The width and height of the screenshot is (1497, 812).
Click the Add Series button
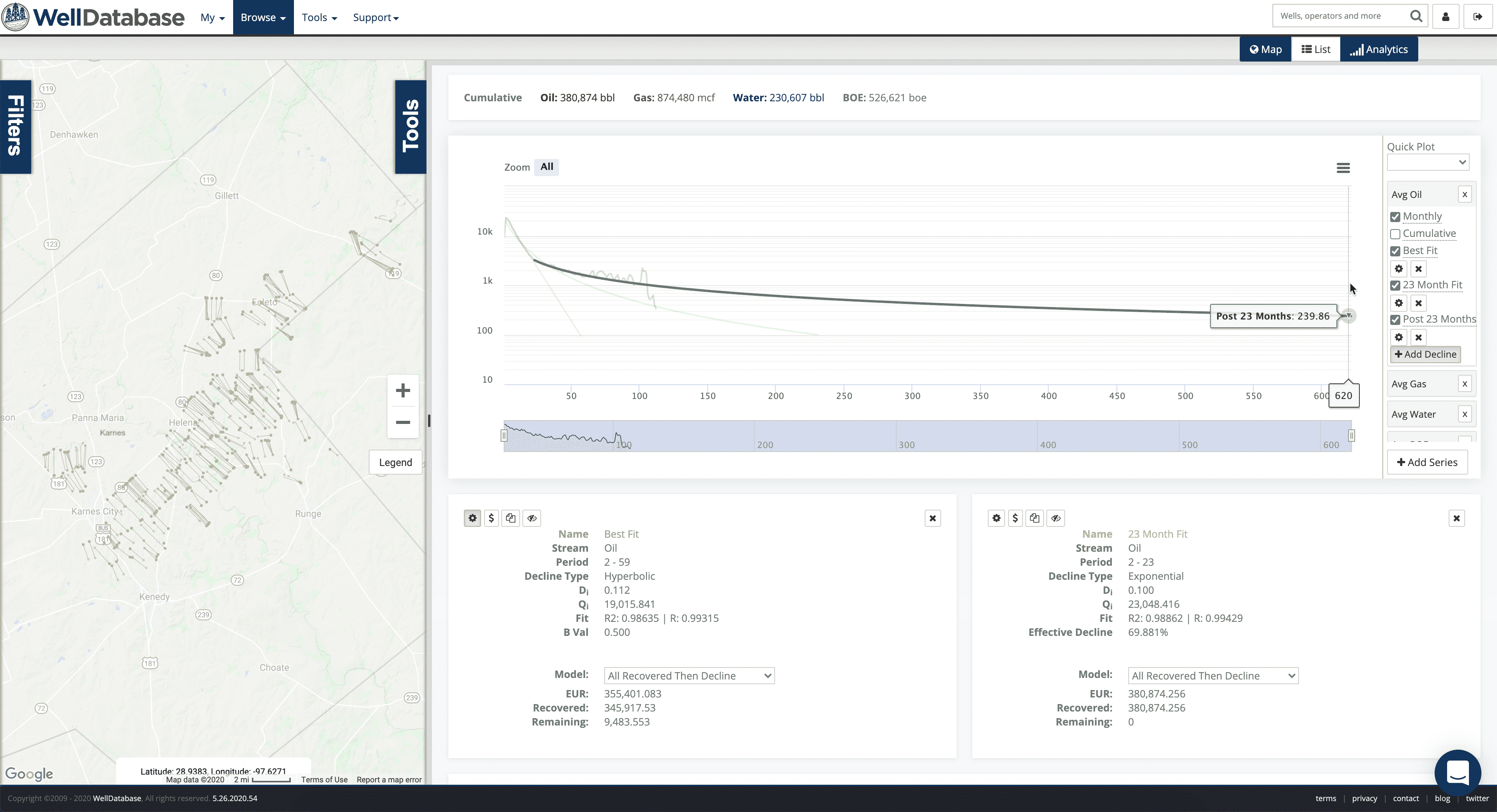(x=1427, y=462)
